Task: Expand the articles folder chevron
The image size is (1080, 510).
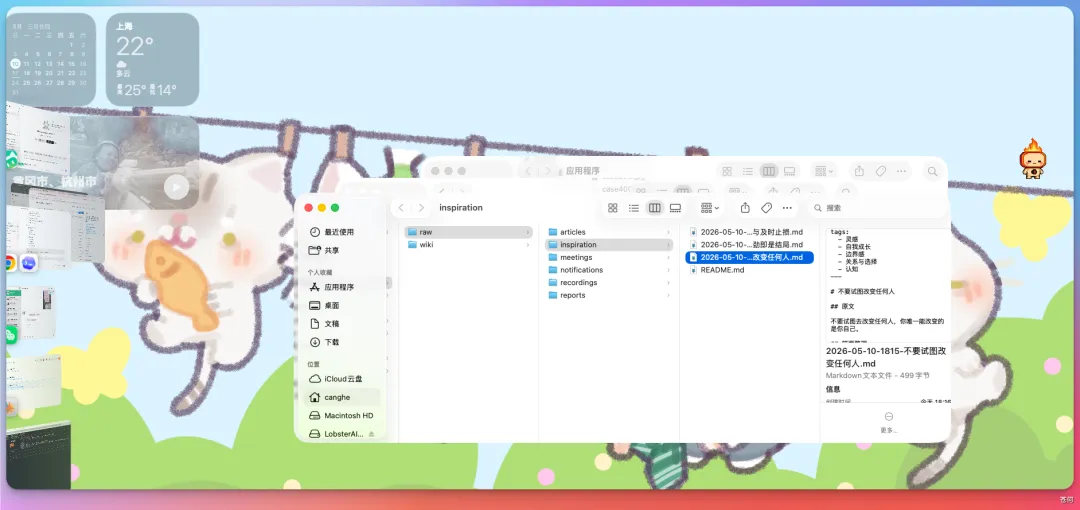Action: [x=669, y=232]
